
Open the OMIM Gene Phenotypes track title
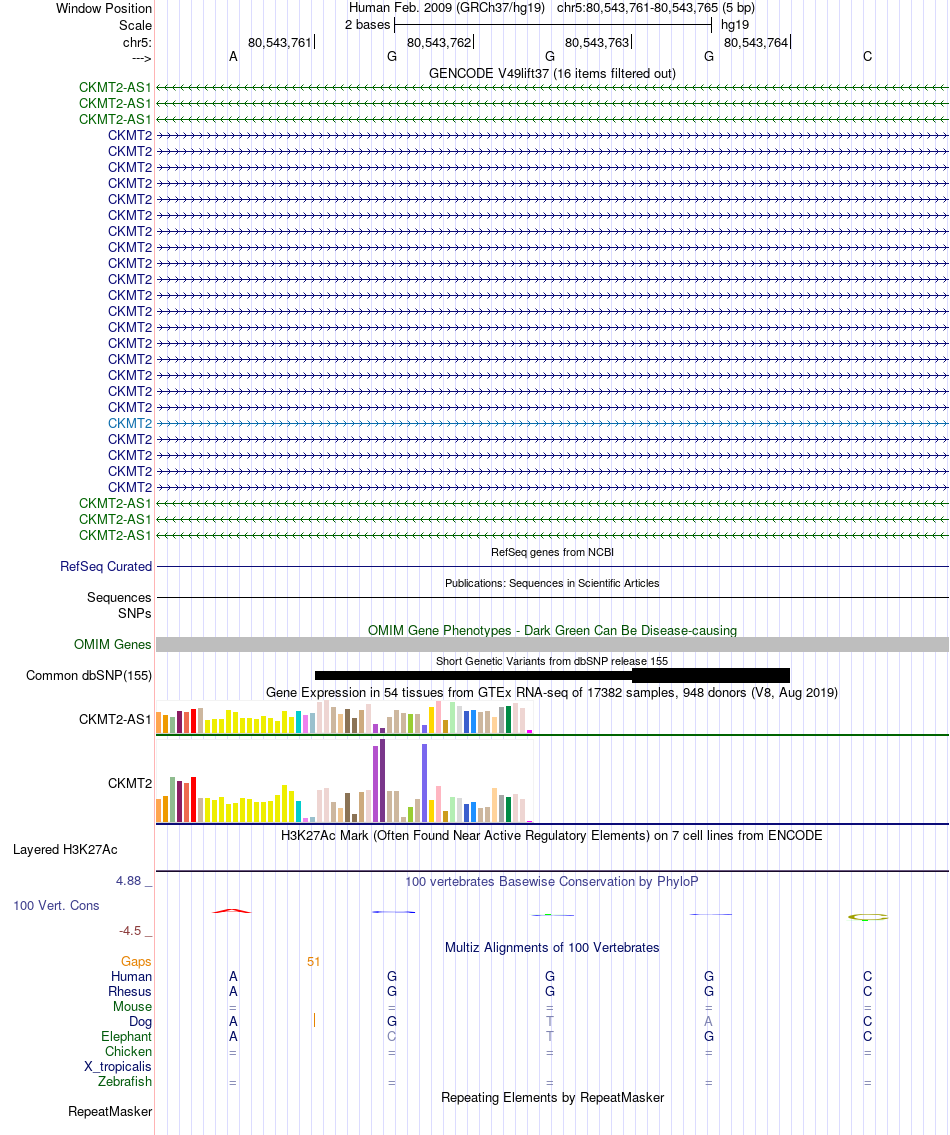[x=552, y=630]
